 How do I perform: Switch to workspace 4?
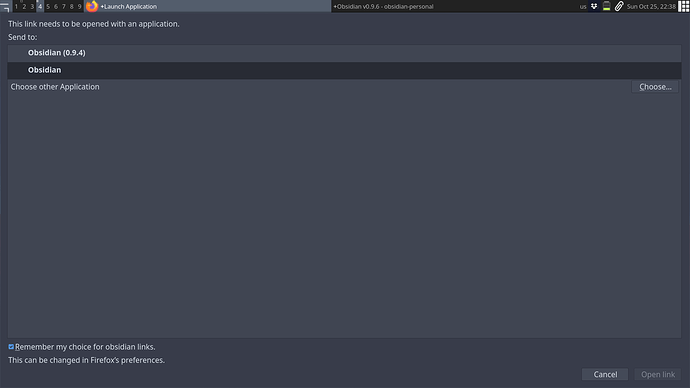(40, 7)
